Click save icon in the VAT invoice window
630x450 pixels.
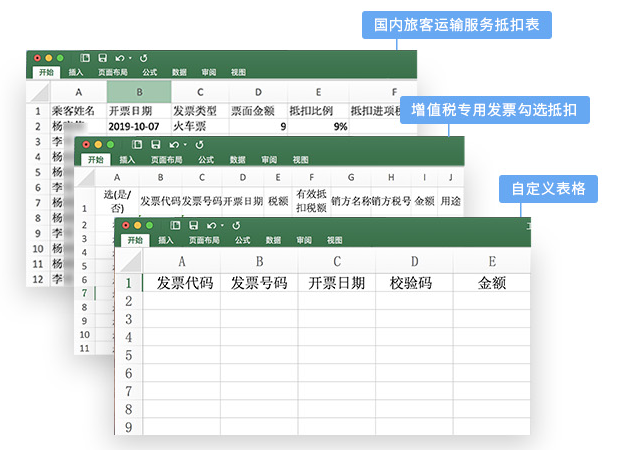coord(155,145)
